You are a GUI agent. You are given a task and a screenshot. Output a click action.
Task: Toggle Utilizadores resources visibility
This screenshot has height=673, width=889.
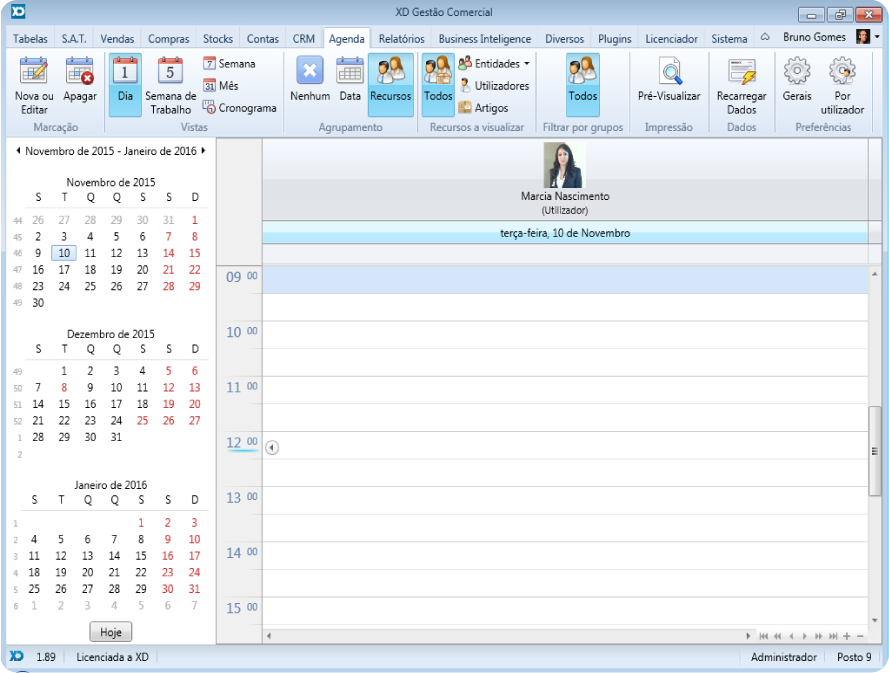pos(494,86)
